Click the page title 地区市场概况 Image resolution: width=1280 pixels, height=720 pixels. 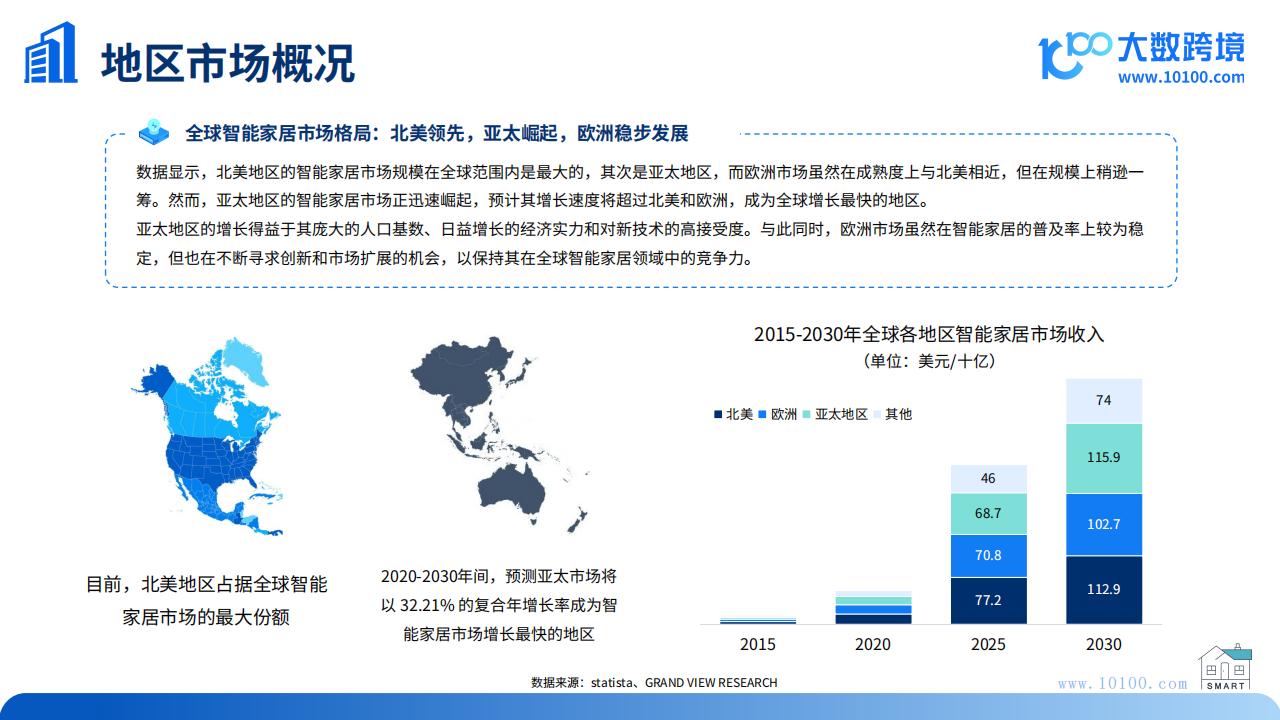pos(228,61)
